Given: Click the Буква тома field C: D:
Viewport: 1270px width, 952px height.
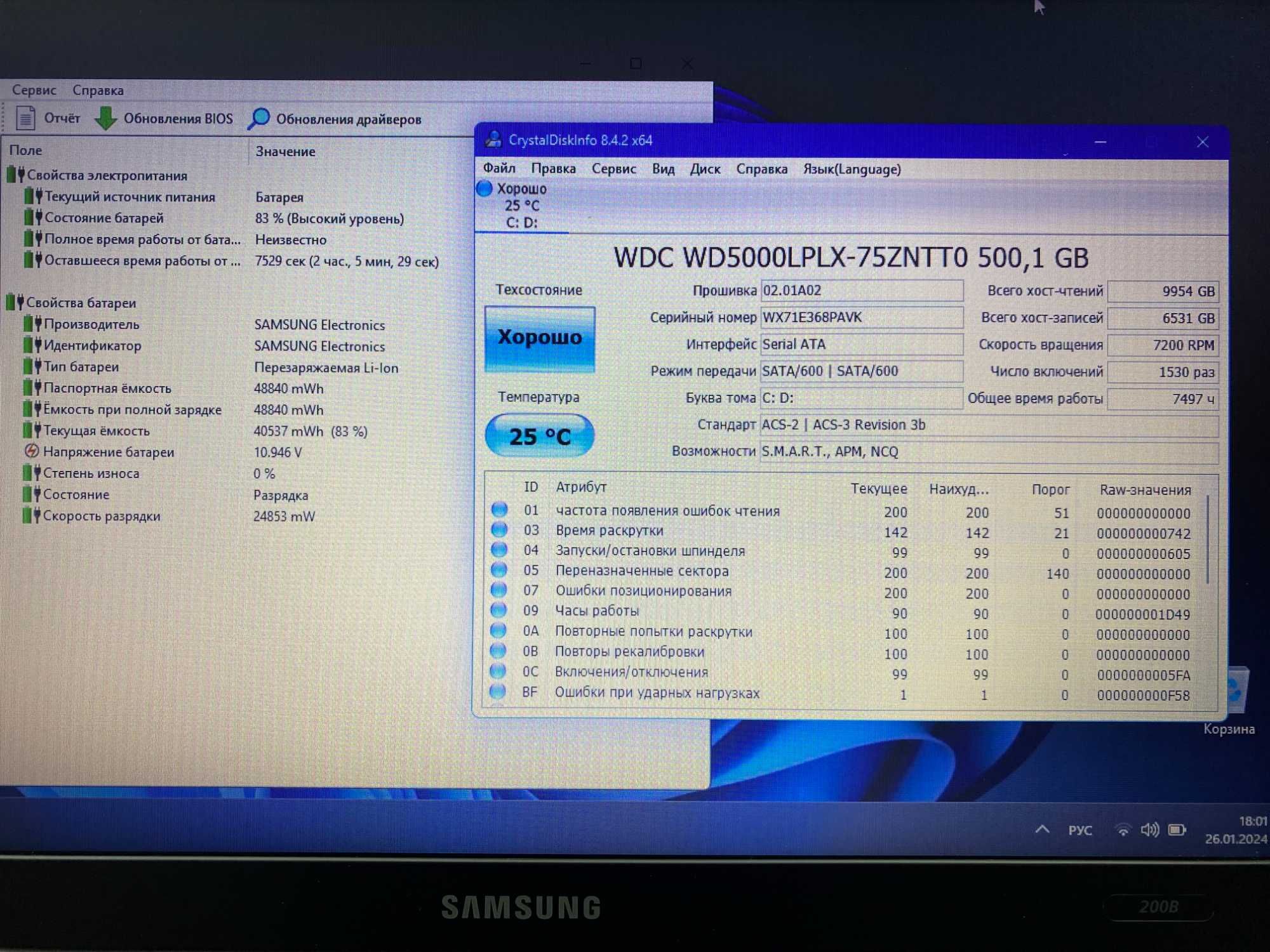Looking at the screenshot, I should click(862, 398).
